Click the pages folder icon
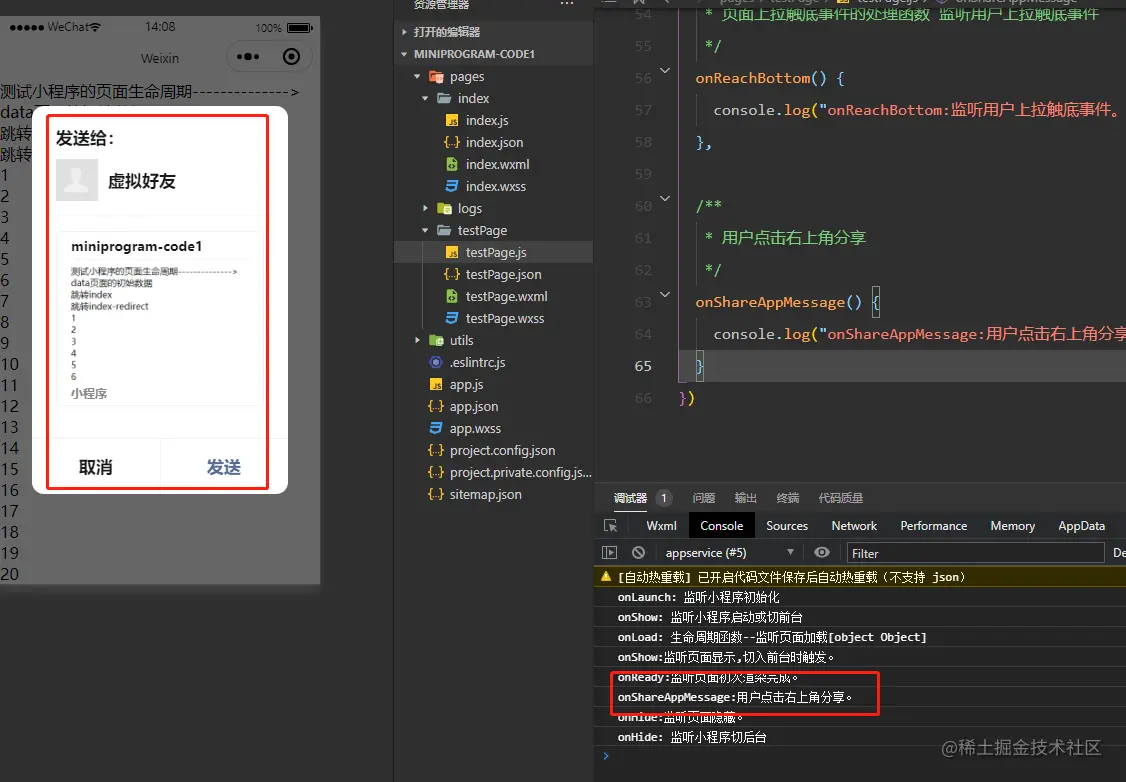 click(436, 76)
